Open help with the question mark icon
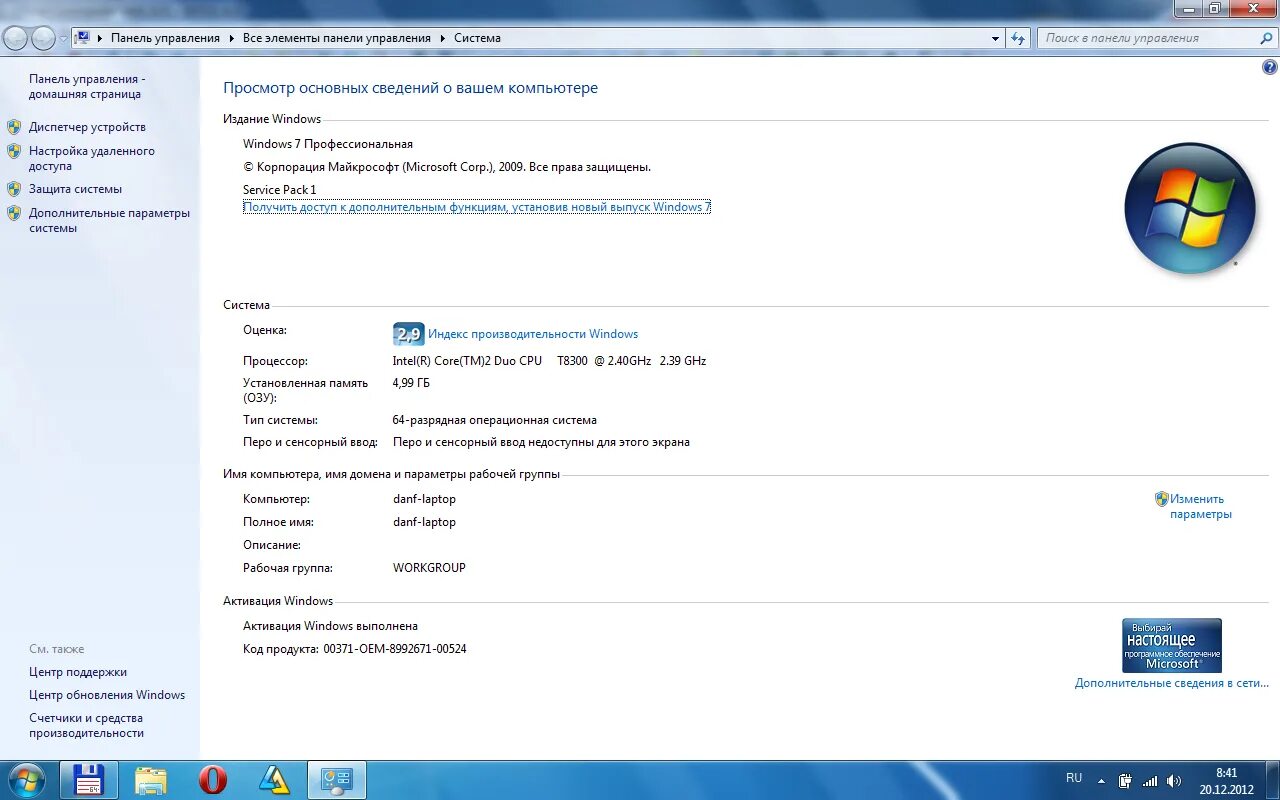Screen dimensions: 1280x800 [x=1270, y=67]
